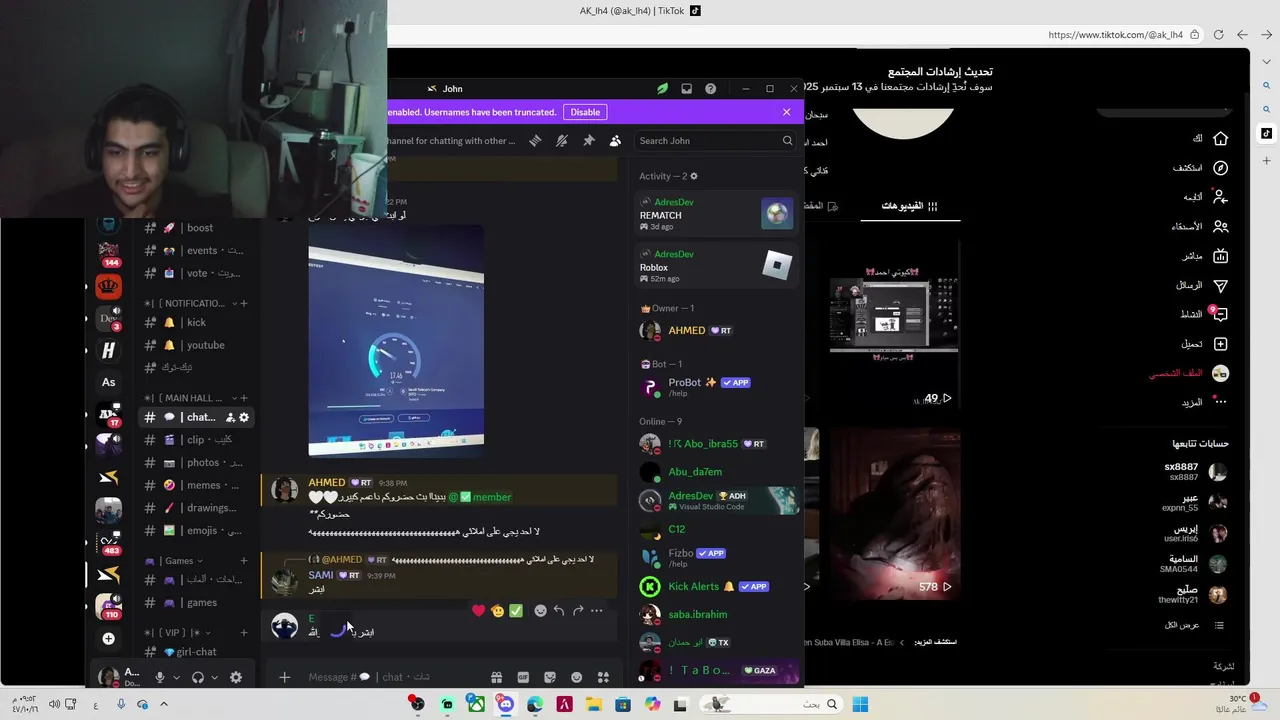Open Kick Alerts member entry
This screenshot has width=1280, height=720.
(718, 586)
